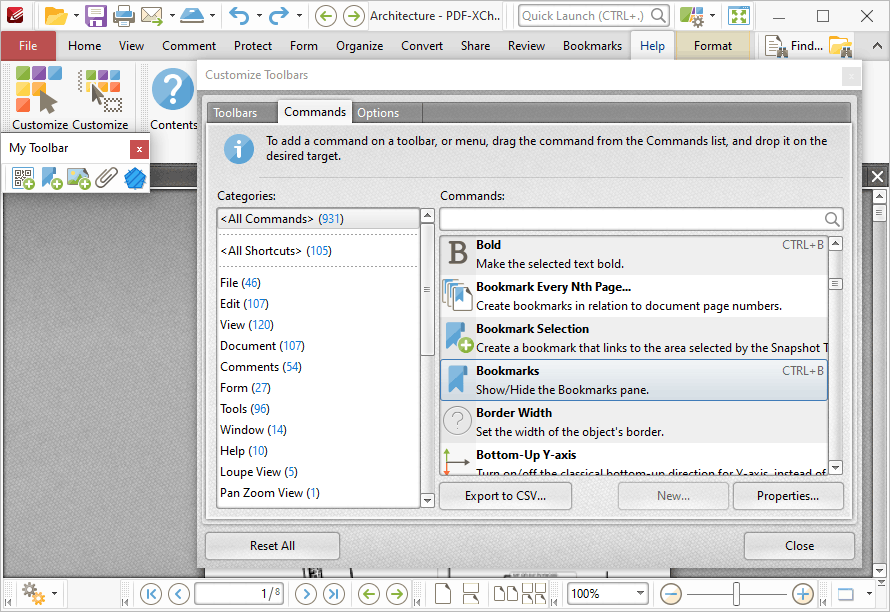Click the Scan icon in top toolbar

pyautogui.click(x=192, y=16)
